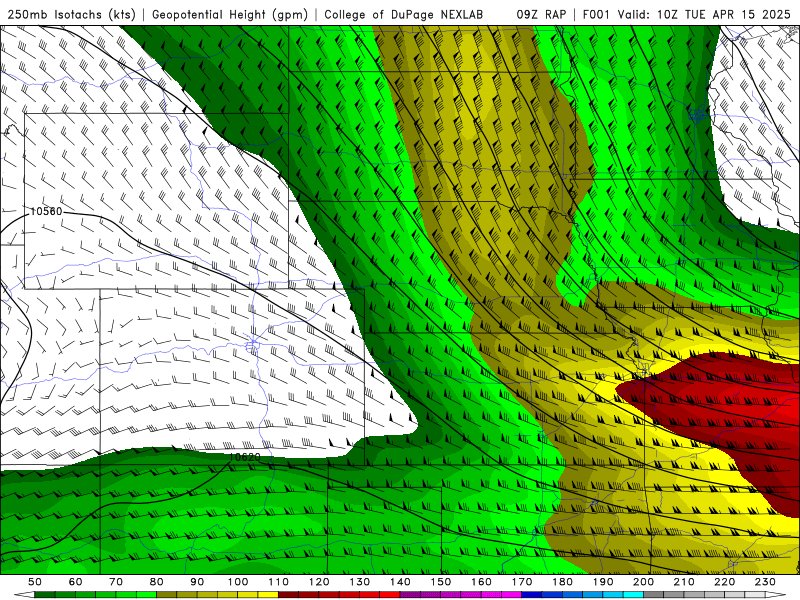The height and width of the screenshot is (600, 800).
Task: Pick the cyan swatch in the color bar
Action: (634, 595)
